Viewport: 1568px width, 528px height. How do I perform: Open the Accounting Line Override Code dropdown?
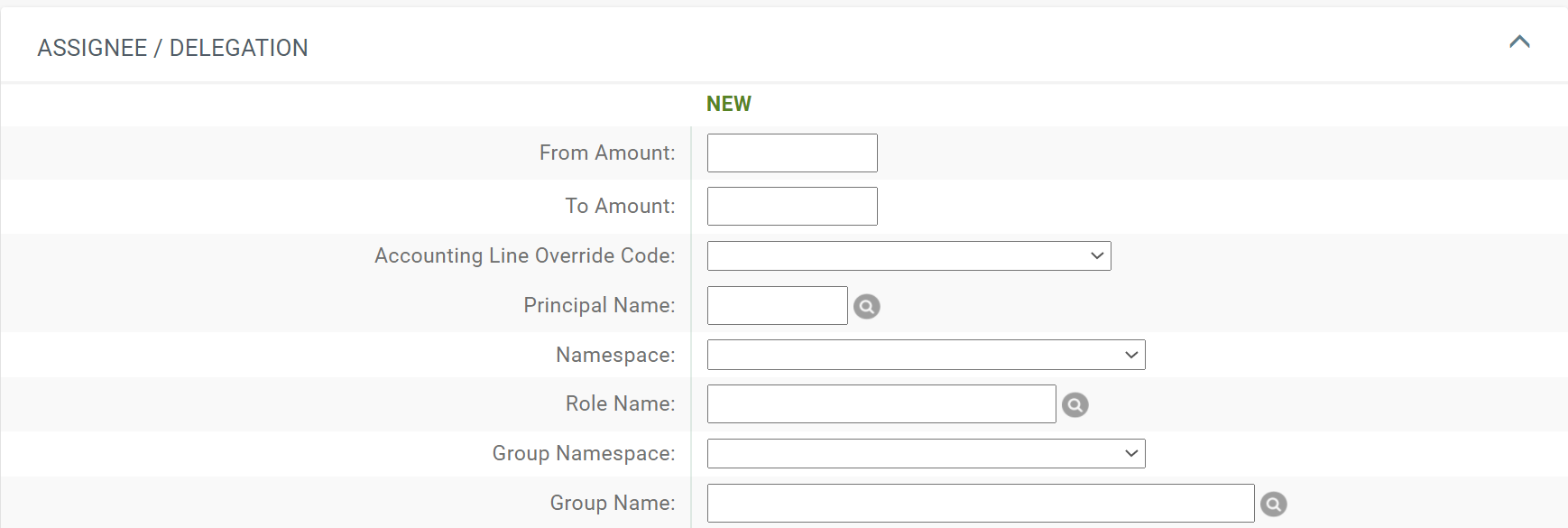pos(909,256)
